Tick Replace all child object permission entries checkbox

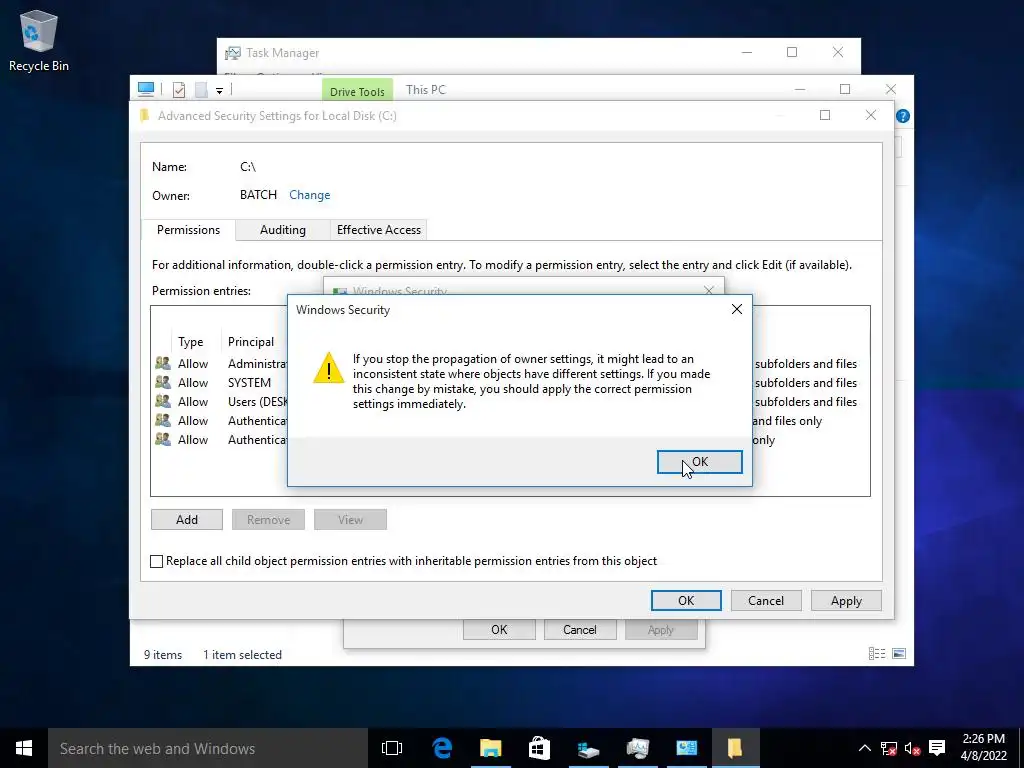click(x=157, y=561)
